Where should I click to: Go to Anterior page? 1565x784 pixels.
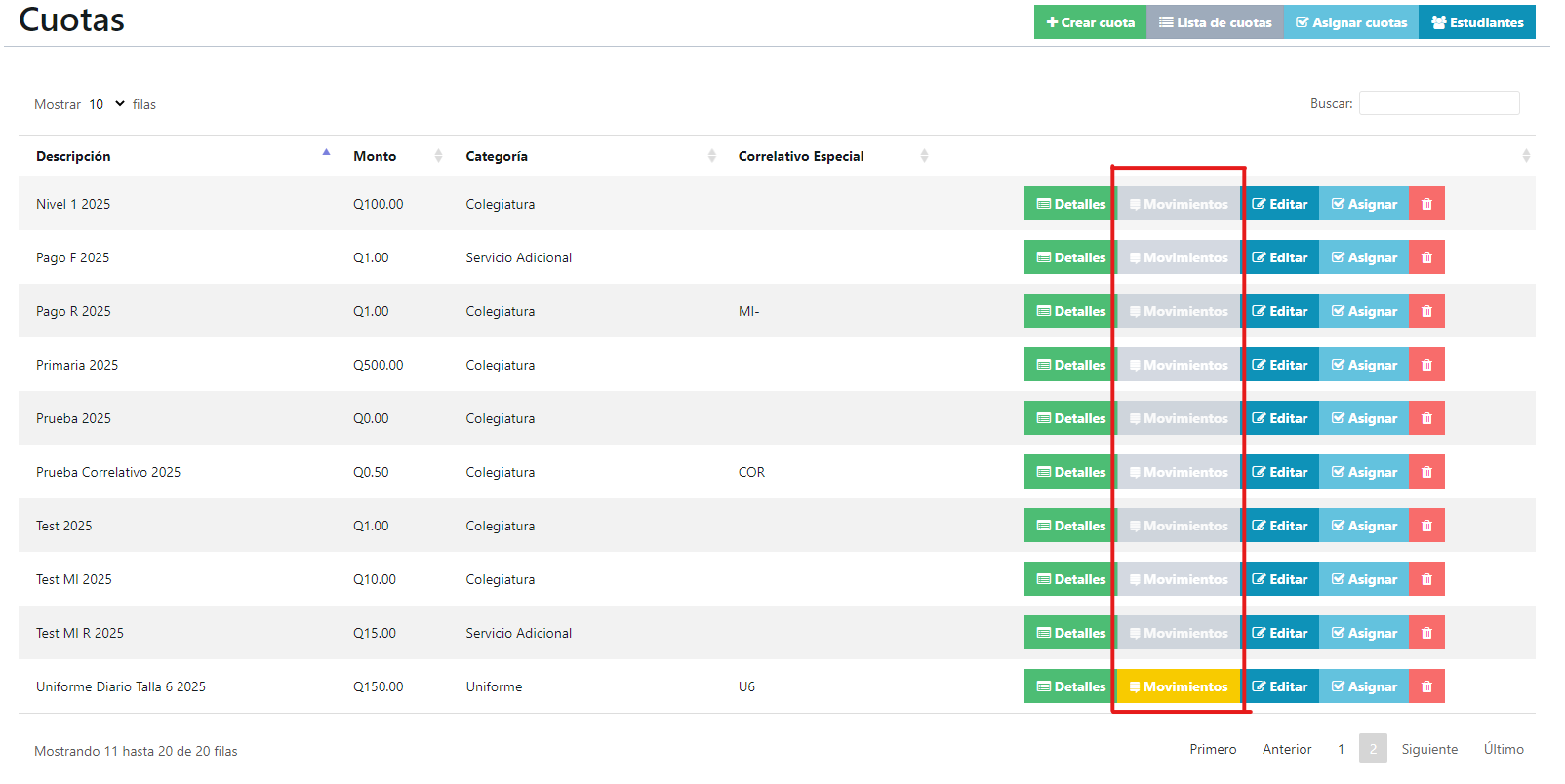[1287, 749]
